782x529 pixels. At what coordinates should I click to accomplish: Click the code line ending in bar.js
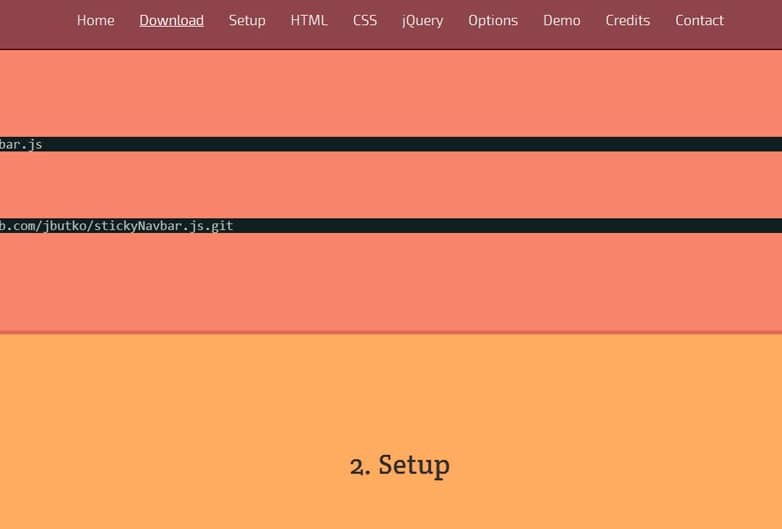coord(21,144)
